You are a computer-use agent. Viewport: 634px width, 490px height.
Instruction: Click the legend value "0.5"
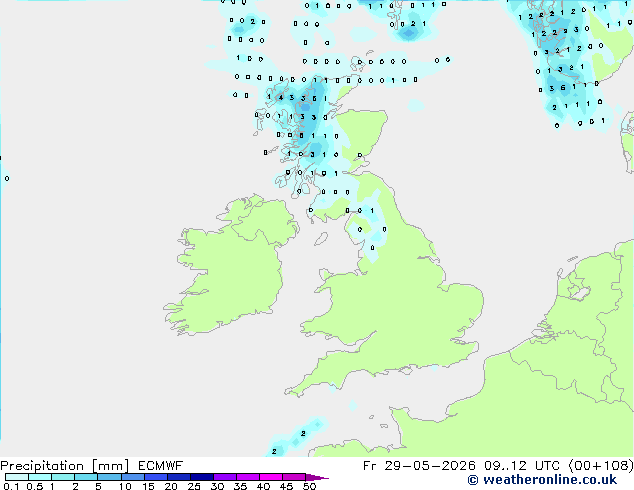pyautogui.click(x=35, y=486)
